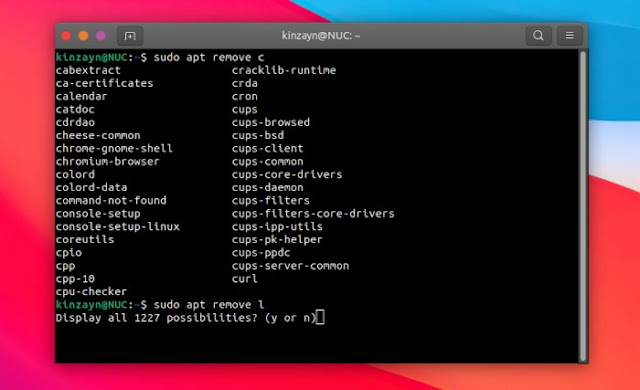The image size is (640, 390).
Task: Click the 'curl' package name
Action: click(x=245, y=279)
